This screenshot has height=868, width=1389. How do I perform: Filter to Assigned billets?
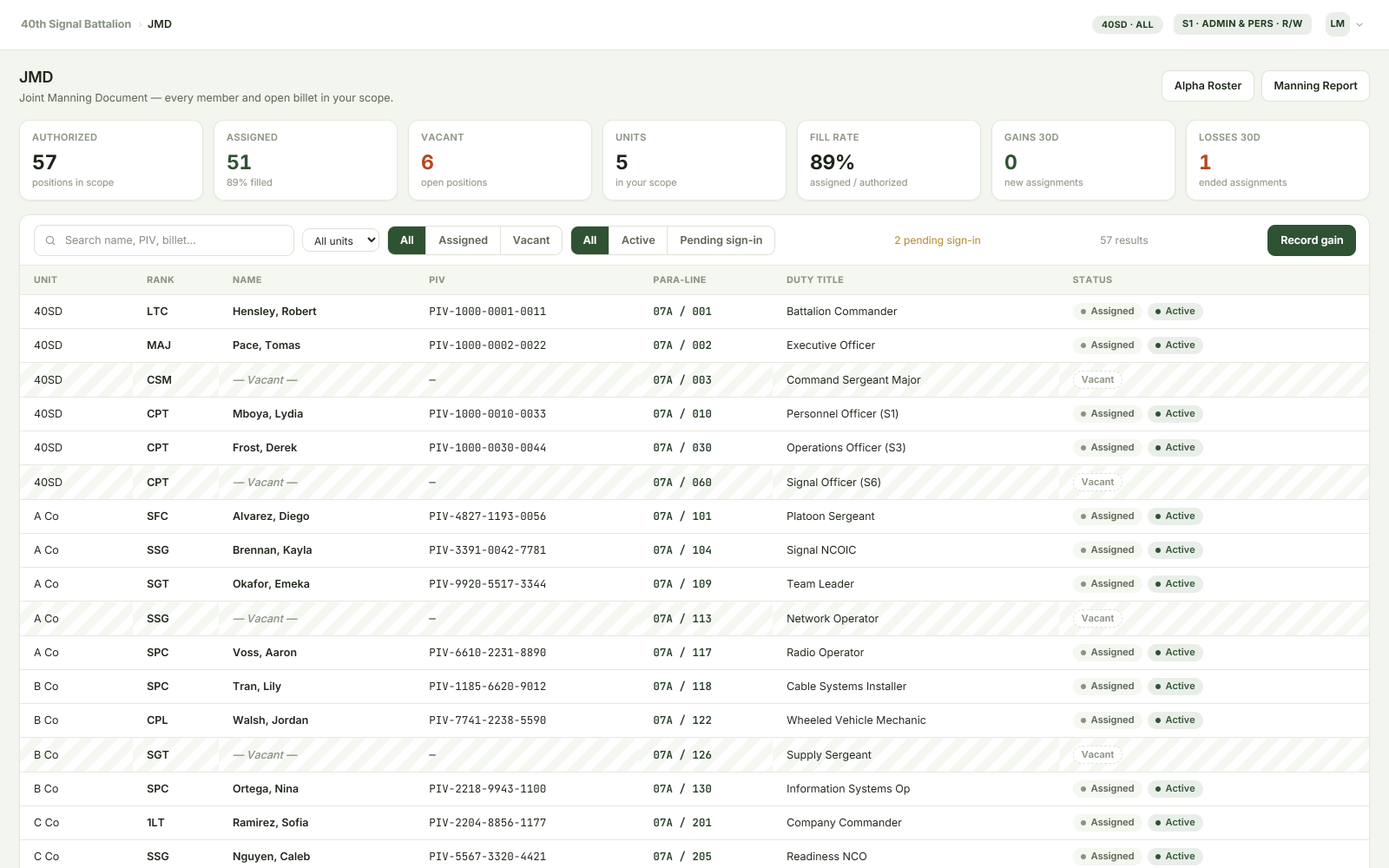(x=463, y=240)
